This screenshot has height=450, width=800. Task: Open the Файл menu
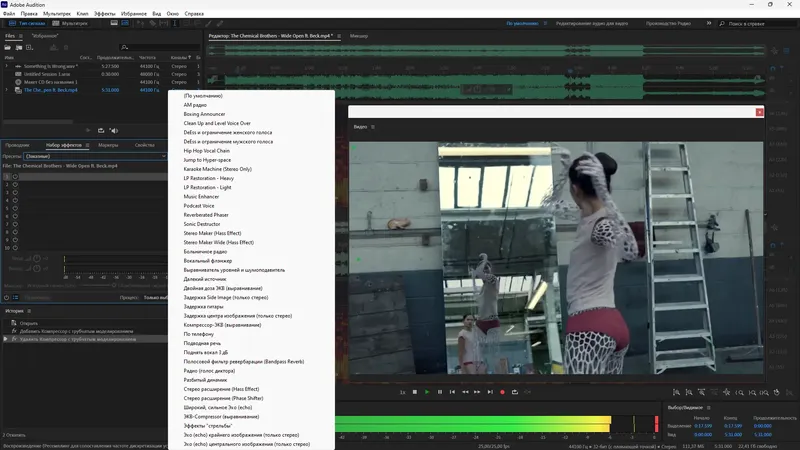(9, 14)
